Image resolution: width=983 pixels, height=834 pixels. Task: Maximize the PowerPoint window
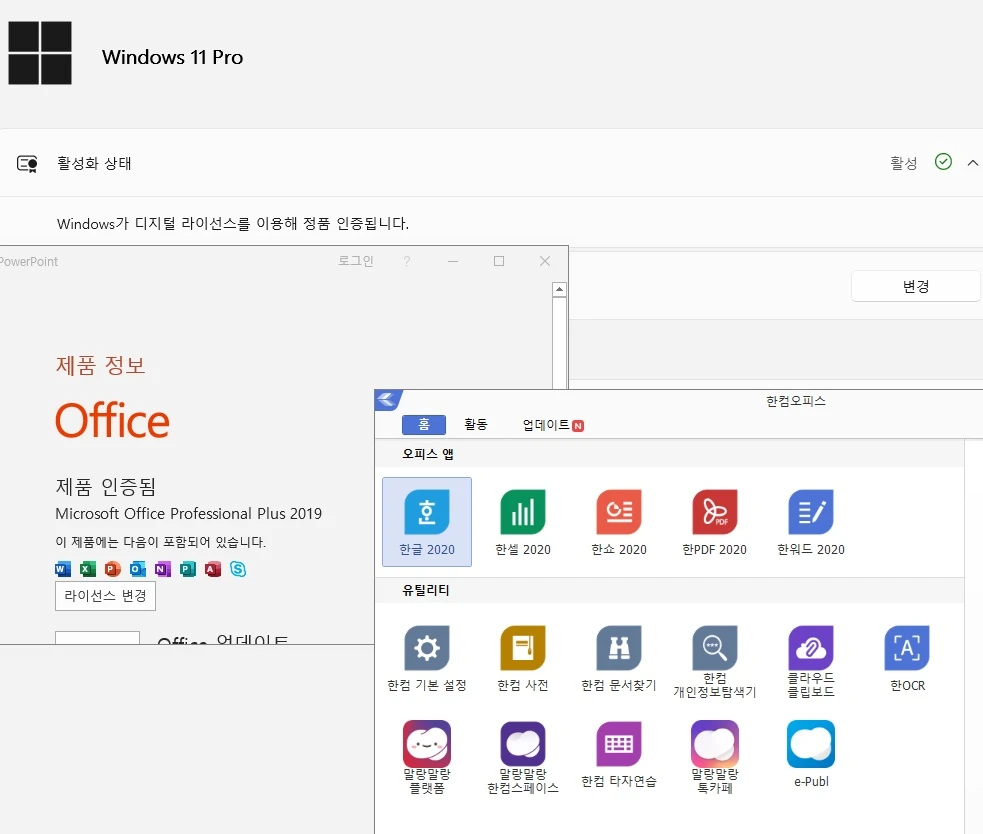point(499,261)
